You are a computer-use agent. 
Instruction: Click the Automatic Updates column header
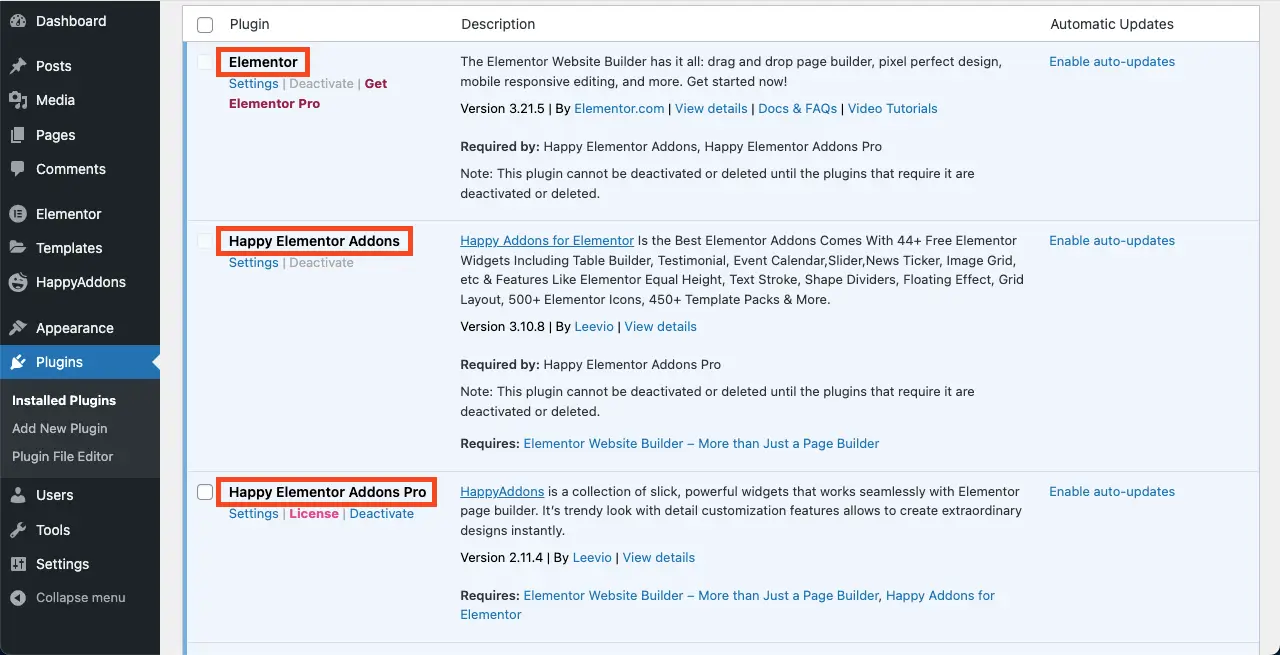click(x=1112, y=24)
